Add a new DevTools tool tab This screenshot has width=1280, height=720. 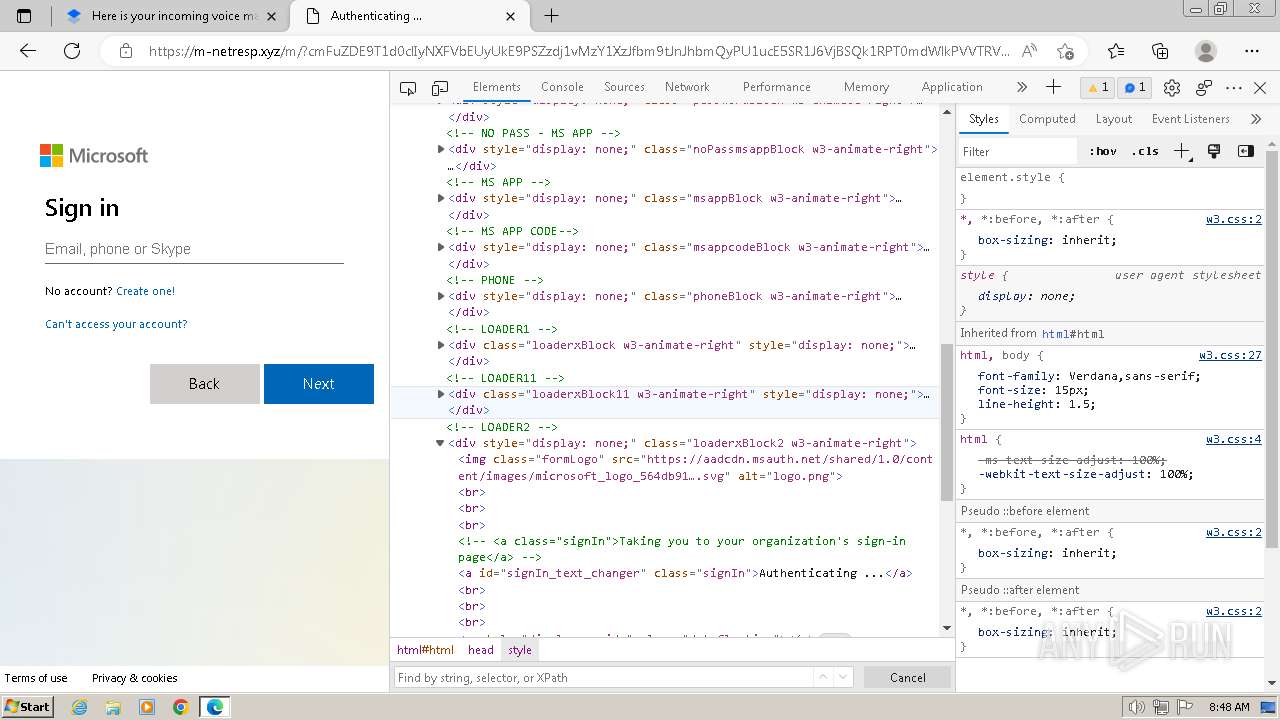[1053, 87]
